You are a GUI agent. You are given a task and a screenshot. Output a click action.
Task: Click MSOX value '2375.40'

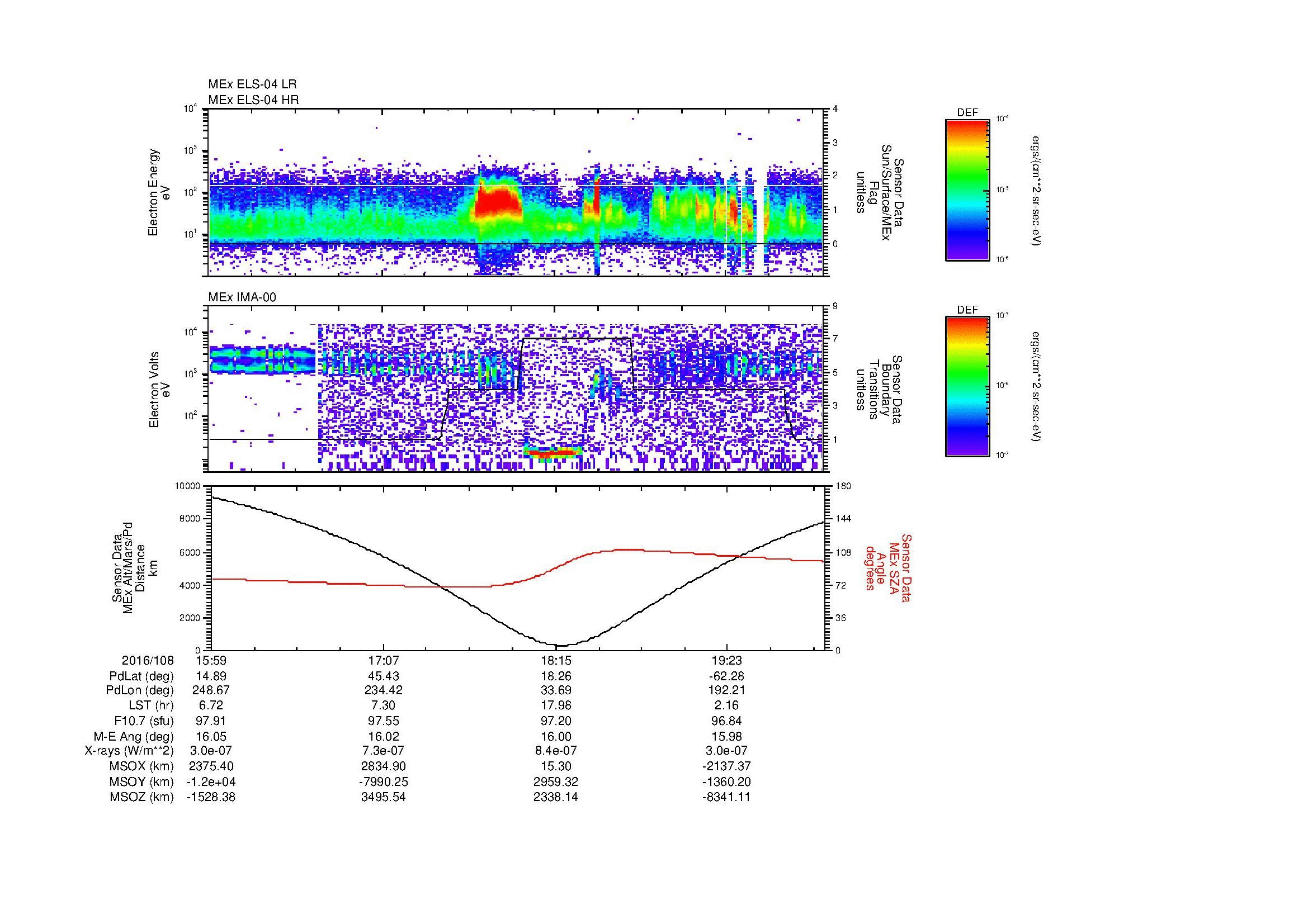tap(211, 767)
